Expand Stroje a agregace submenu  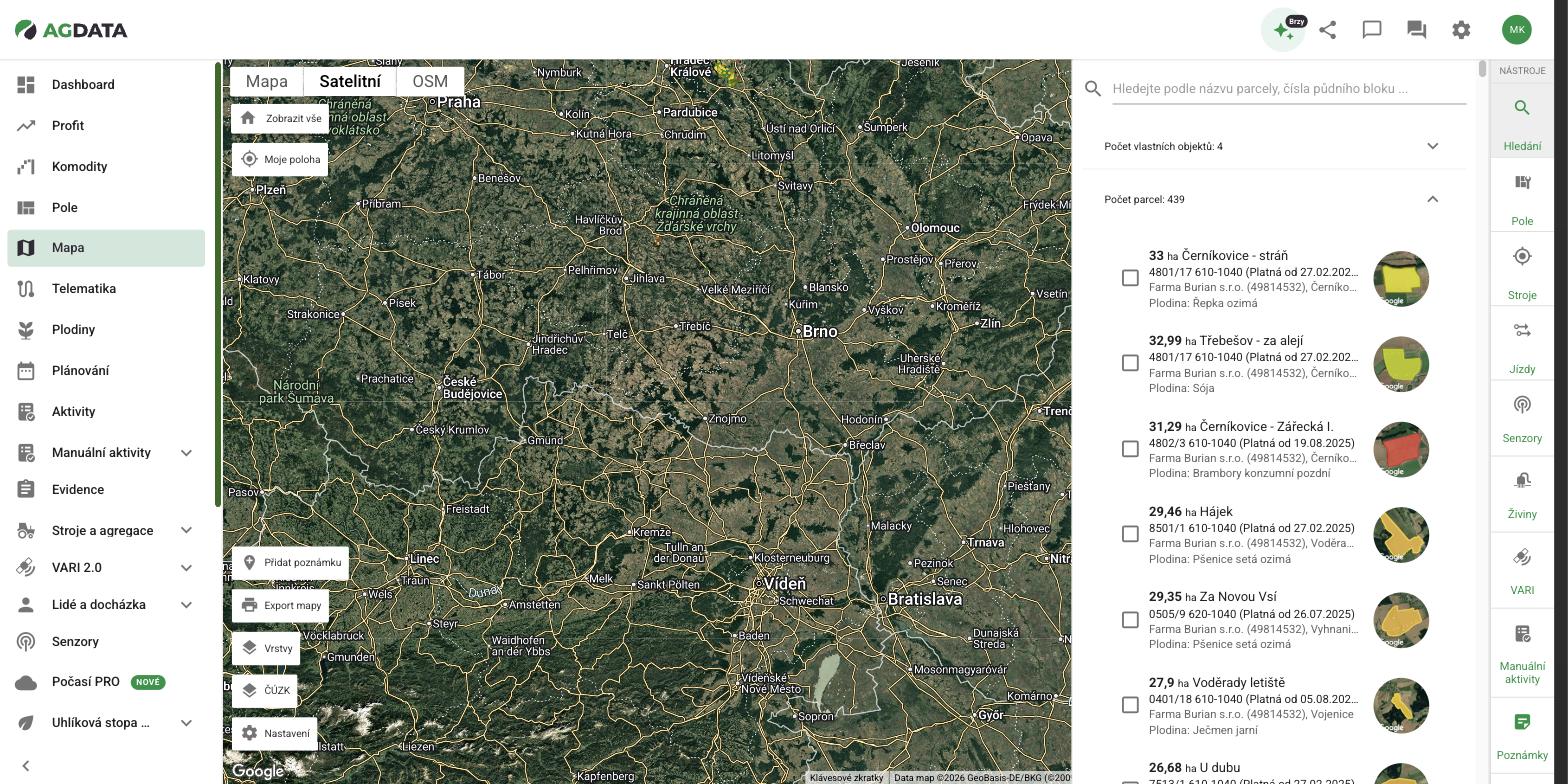point(186,531)
